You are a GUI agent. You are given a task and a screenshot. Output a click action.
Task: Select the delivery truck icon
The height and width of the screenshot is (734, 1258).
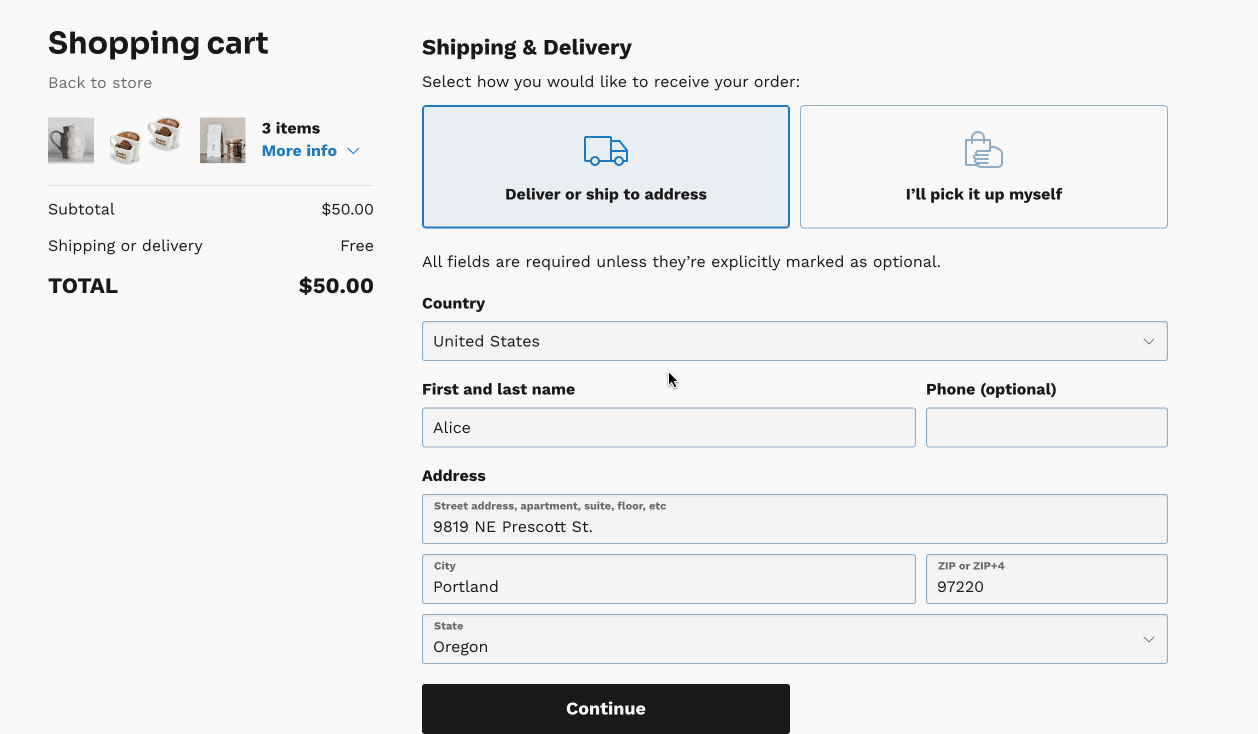[605, 151]
